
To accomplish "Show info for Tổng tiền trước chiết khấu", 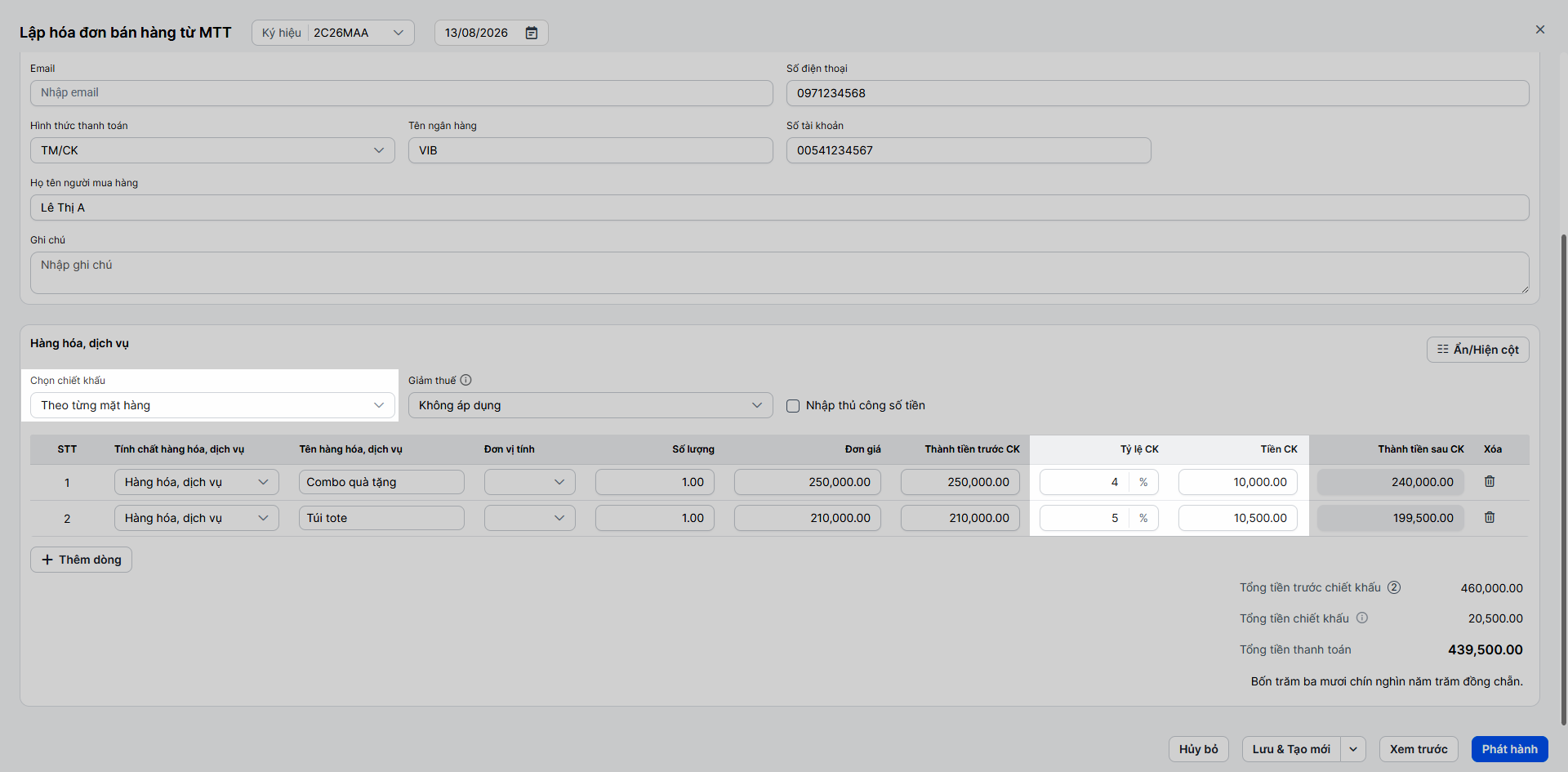I will point(1394,587).
